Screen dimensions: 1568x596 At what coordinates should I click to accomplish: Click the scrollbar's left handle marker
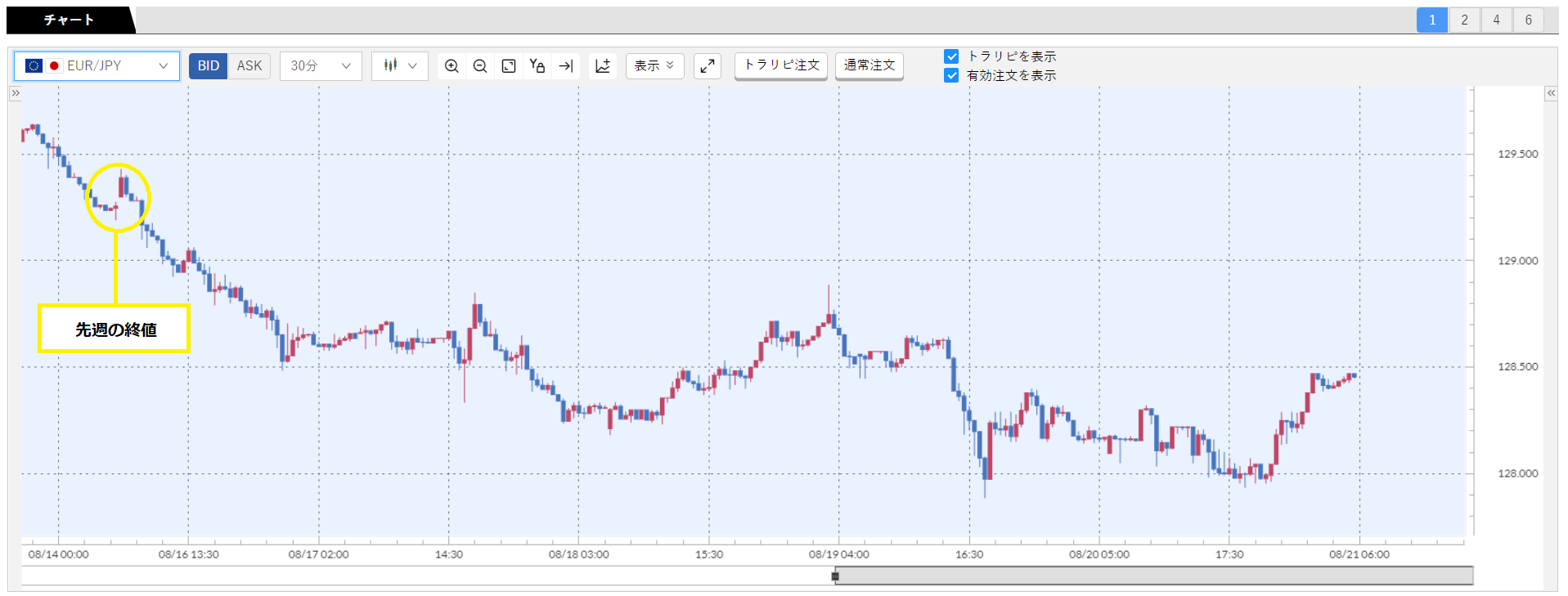pyautogui.click(x=835, y=576)
